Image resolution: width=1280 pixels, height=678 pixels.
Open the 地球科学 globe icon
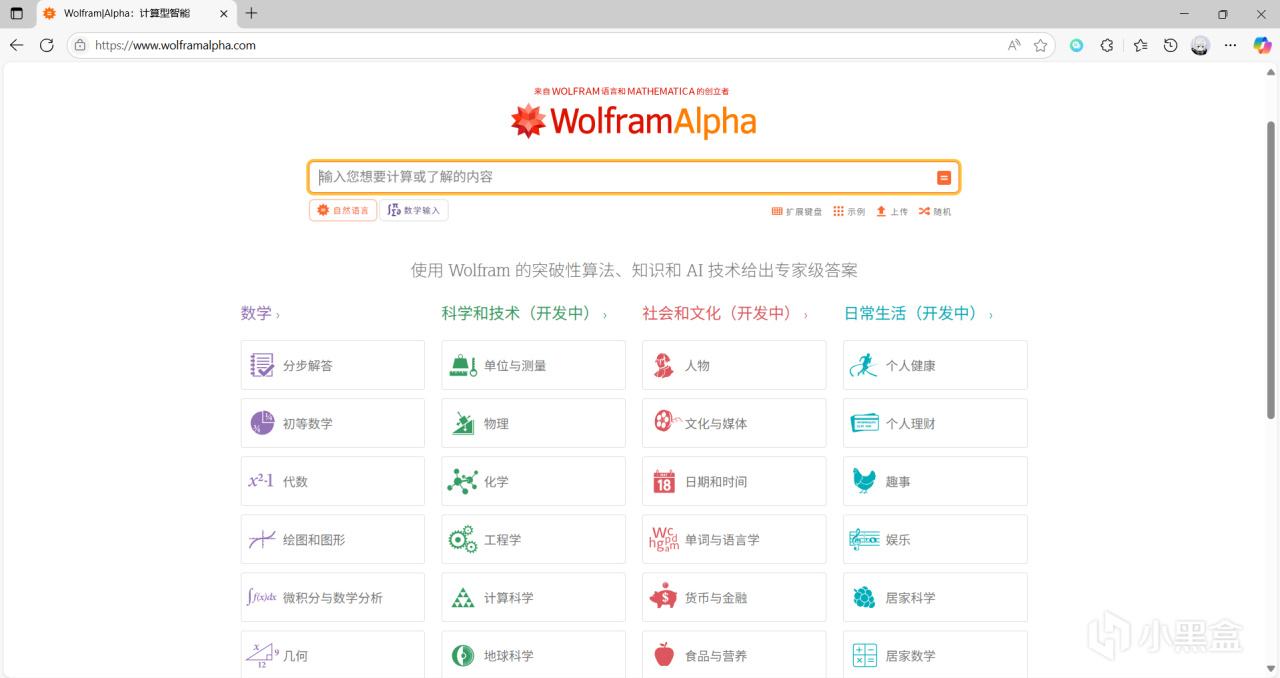(x=463, y=655)
